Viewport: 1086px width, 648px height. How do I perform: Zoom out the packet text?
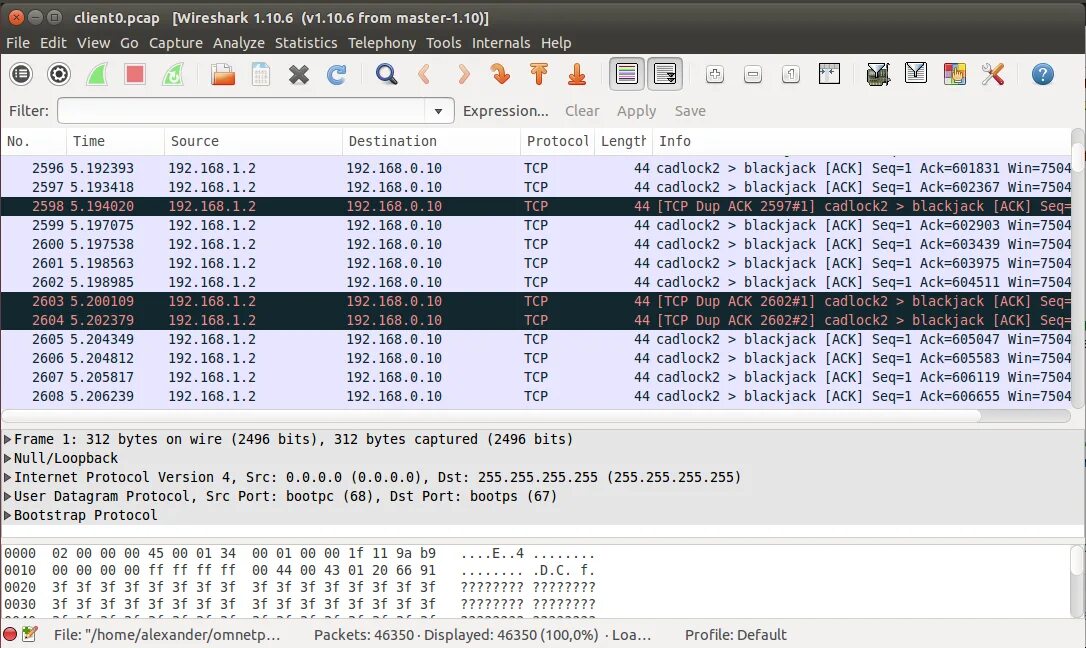point(753,74)
